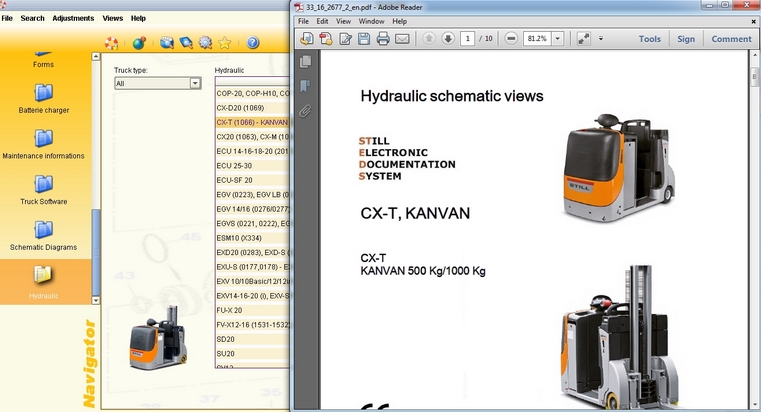Click the Adobe Reader vertical scrollbar thumb
Image resolution: width=761 pixels, height=412 pixels.
pyautogui.click(x=755, y=76)
